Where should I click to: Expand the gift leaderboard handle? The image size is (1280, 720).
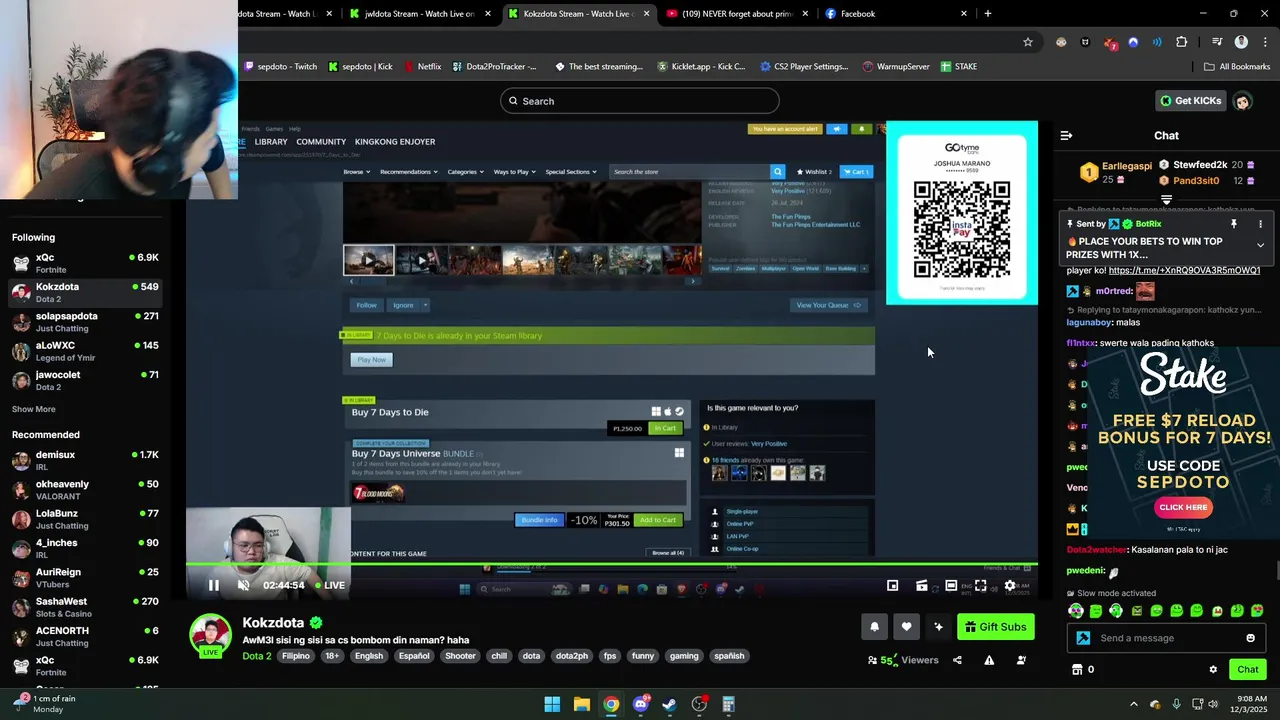[1166, 201]
